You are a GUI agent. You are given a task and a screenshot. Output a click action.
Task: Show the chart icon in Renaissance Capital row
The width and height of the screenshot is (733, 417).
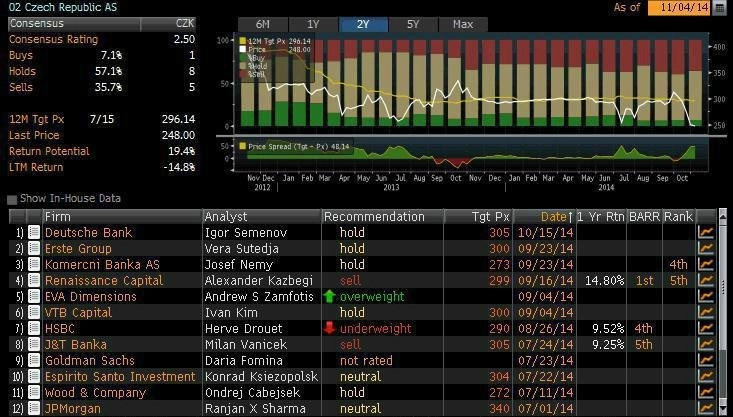706,280
